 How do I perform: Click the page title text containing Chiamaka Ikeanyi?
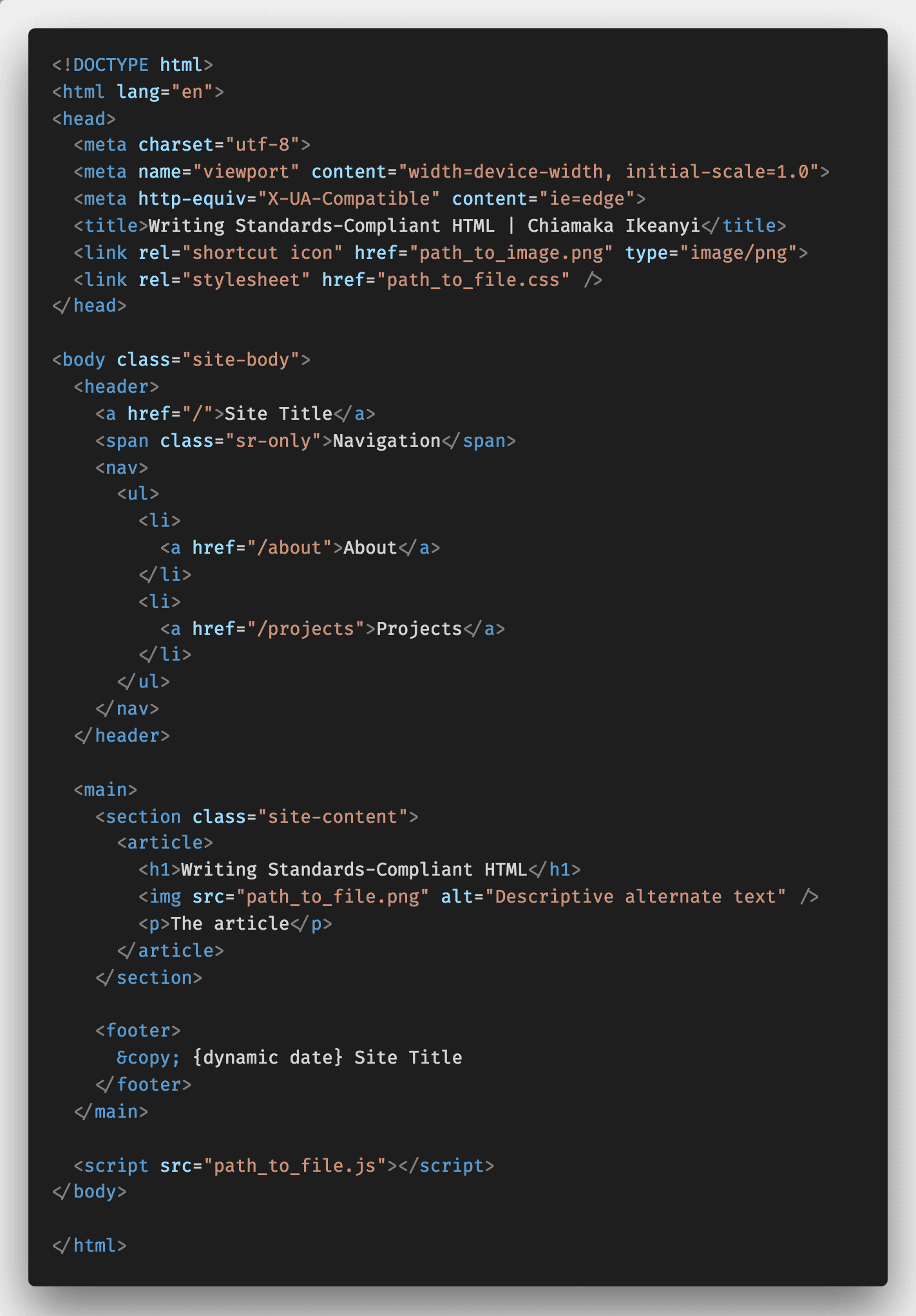[424, 226]
